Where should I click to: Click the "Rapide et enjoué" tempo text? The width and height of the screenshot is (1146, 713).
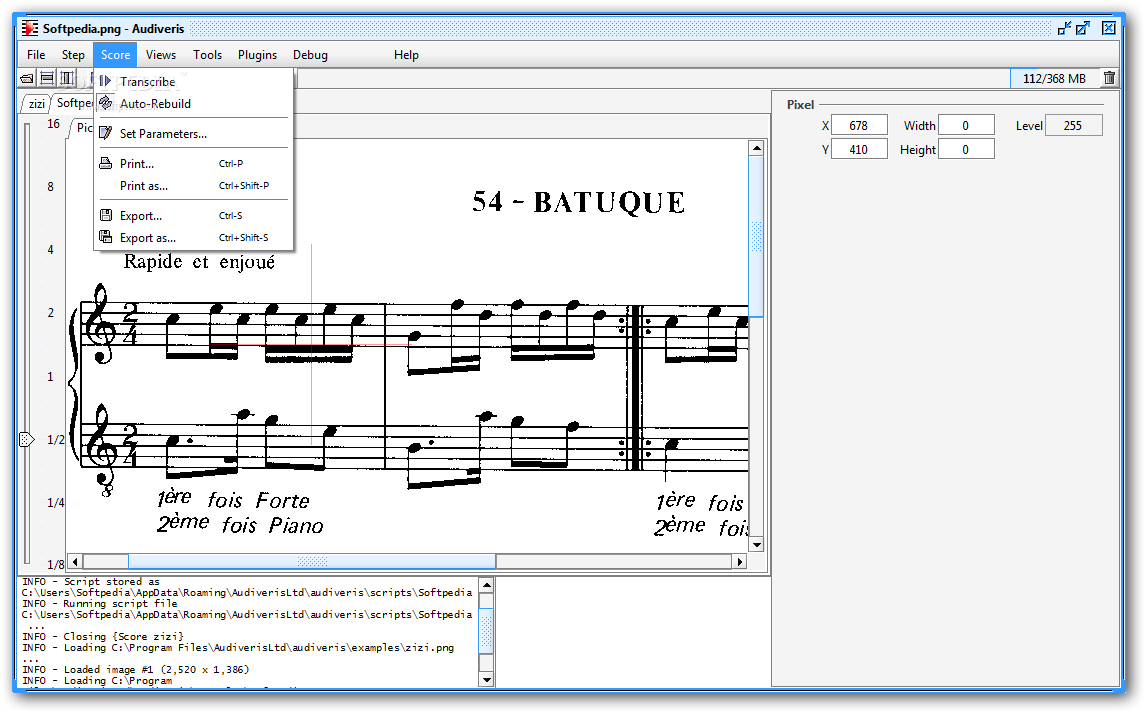pos(199,262)
